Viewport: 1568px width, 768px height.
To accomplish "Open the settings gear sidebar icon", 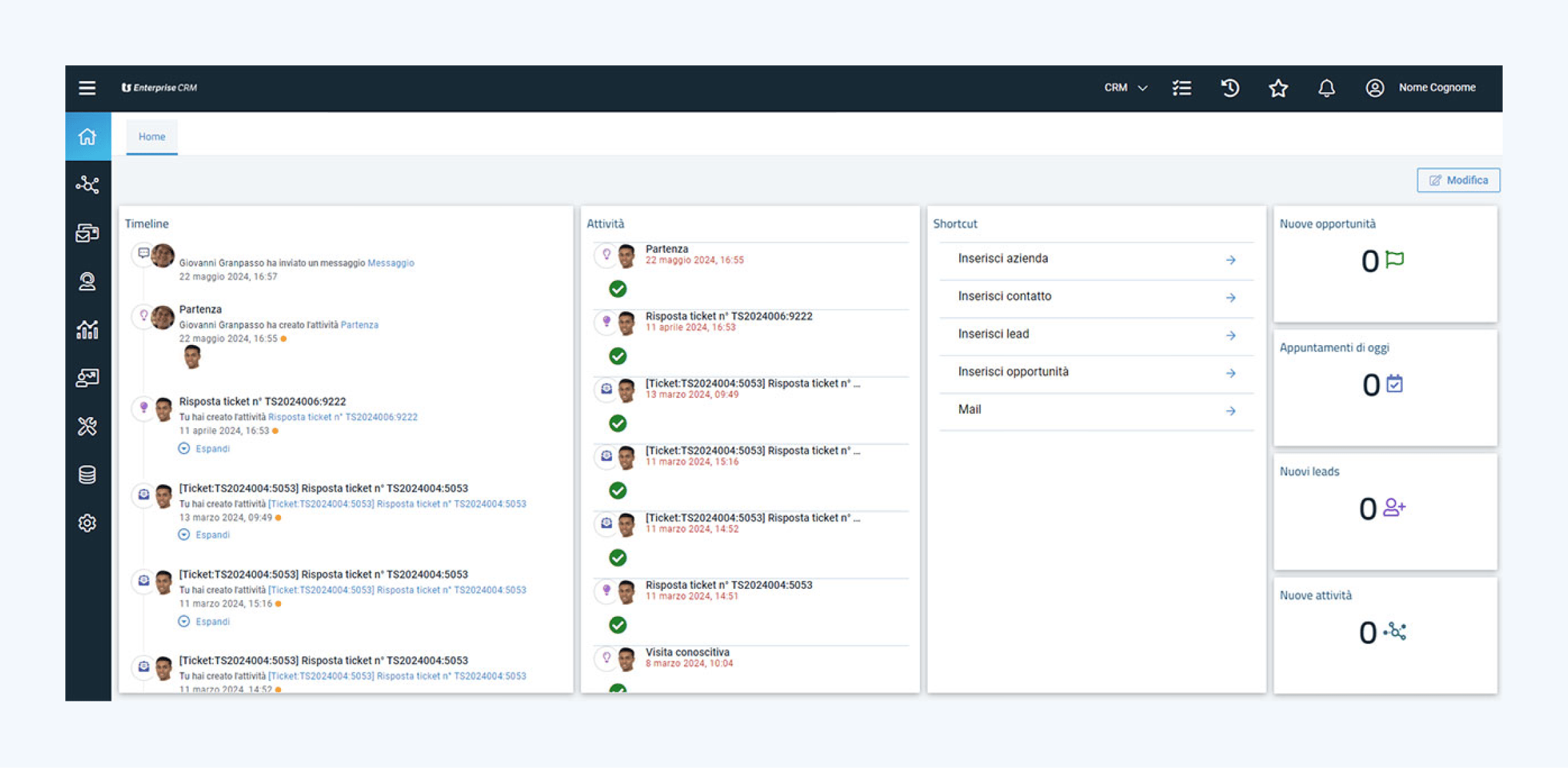I will 88,523.
